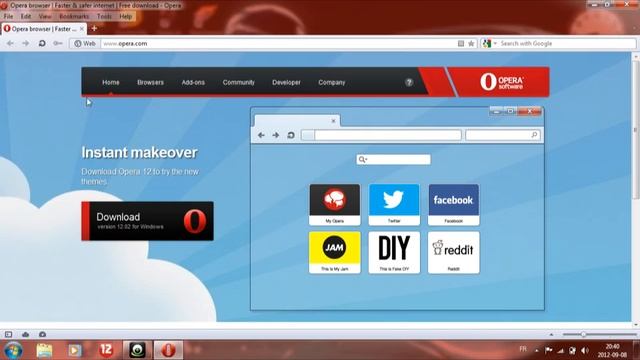Click the Facebook speed dial thumbnail
Screen dimensions: 640x360
pyautogui.click(x=453, y=204)
